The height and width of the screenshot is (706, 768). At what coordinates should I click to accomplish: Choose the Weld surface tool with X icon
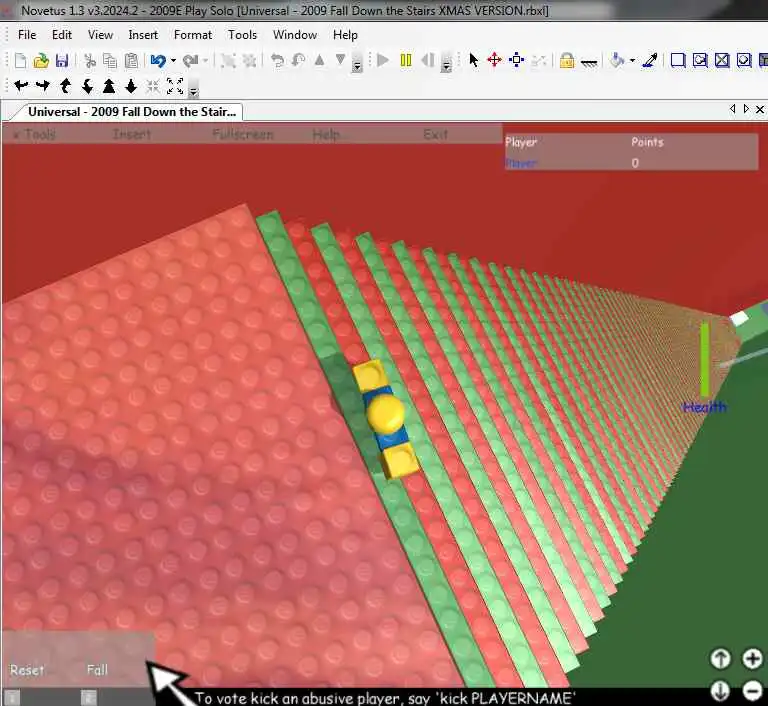(722, 60)
